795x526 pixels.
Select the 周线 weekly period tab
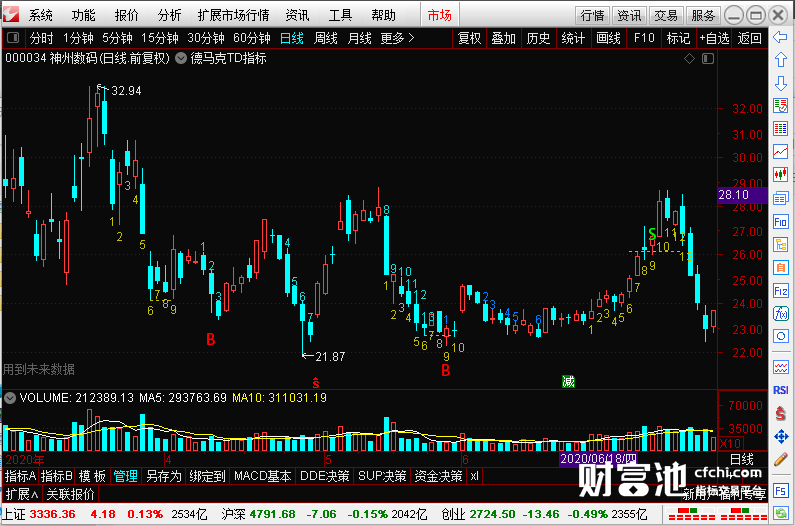click(x=326, y=38)
